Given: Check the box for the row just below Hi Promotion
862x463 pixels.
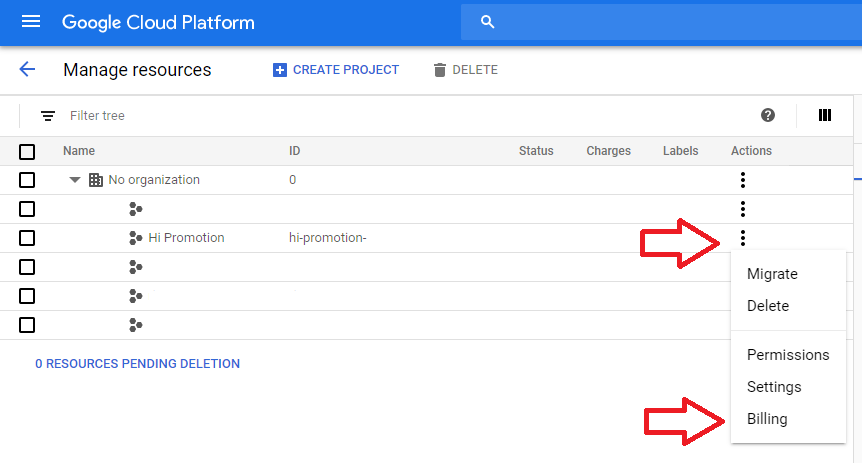Looking at the screenshot, I should click(x=27, y=267).
